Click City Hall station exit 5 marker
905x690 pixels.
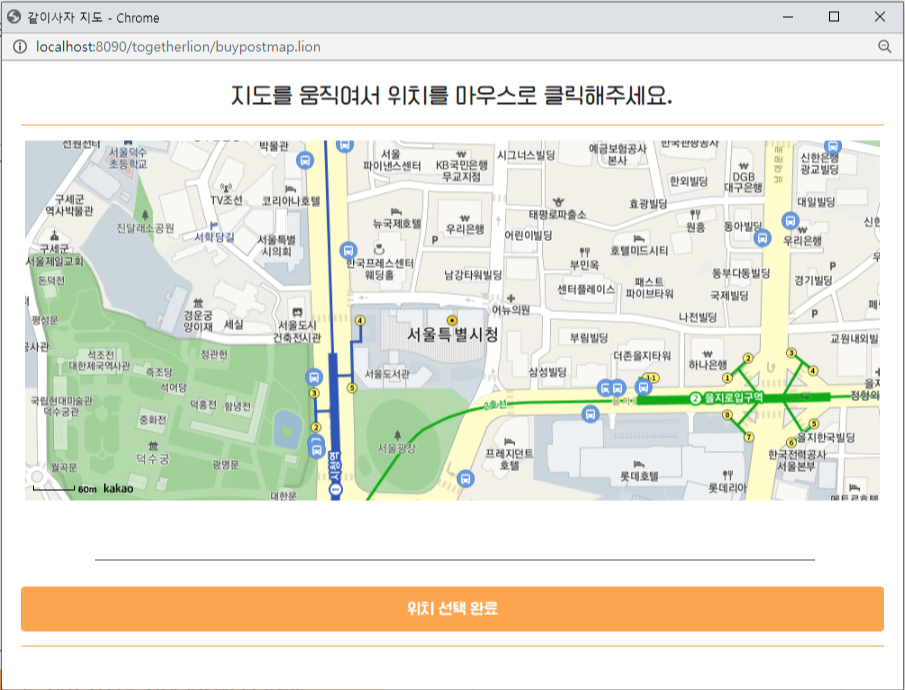[352, 387]
